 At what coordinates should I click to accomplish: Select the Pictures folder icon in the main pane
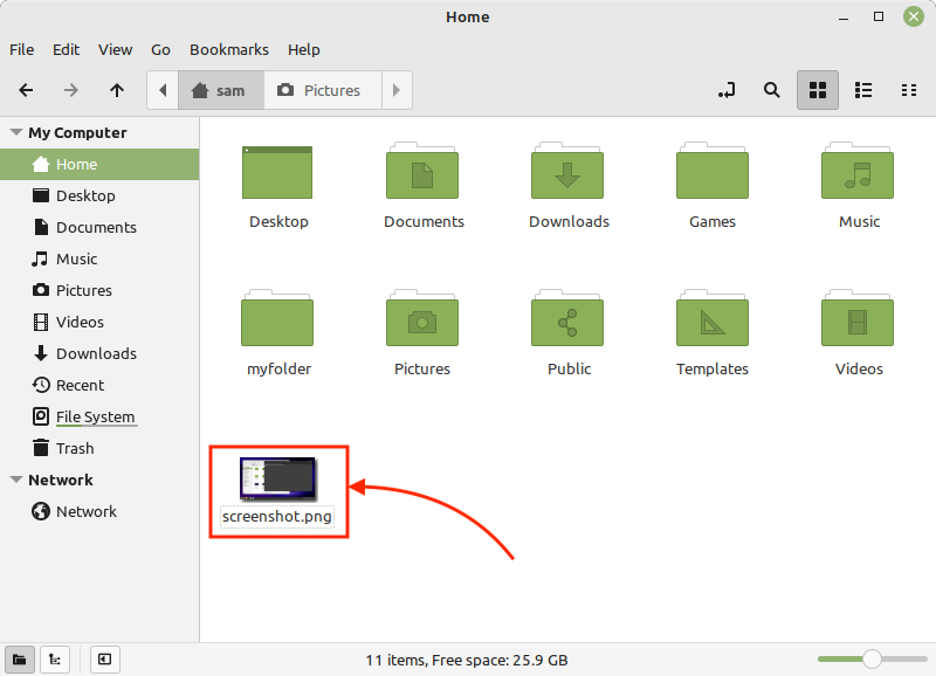[423, 318]
